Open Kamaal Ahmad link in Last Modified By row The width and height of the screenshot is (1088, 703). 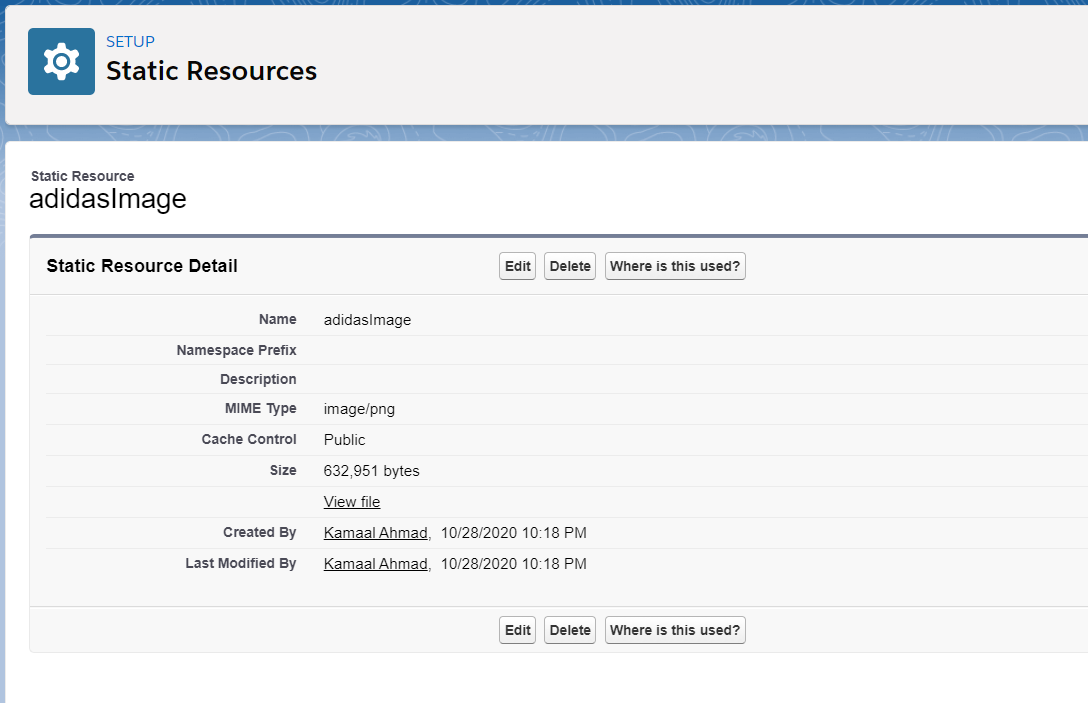(376, 564)
